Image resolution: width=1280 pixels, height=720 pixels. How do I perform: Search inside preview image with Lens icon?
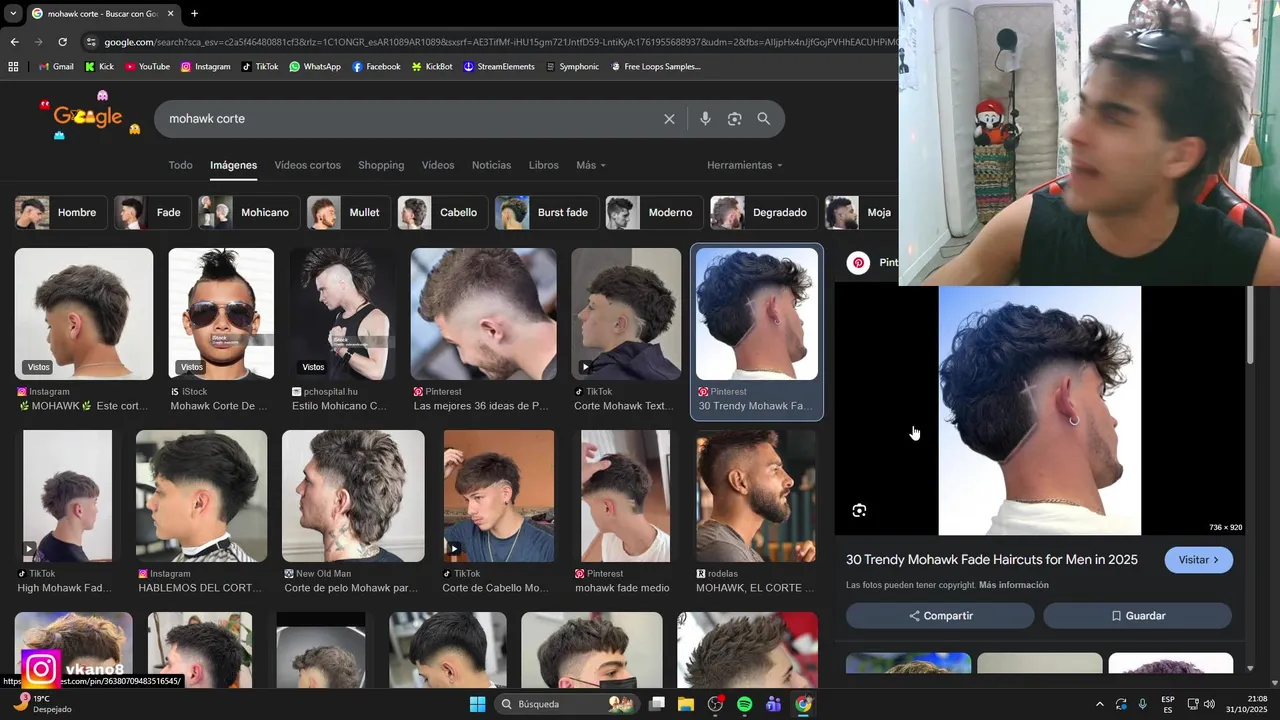tap(859, 511)
